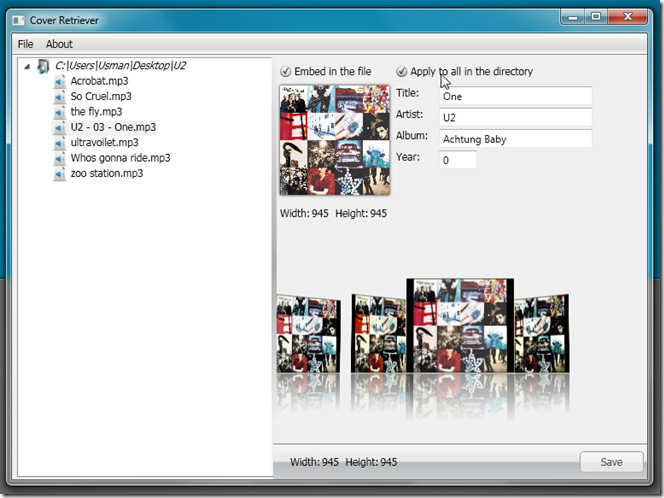Select the leftmost cover in the carousel
664x498 pixels.
308,334
